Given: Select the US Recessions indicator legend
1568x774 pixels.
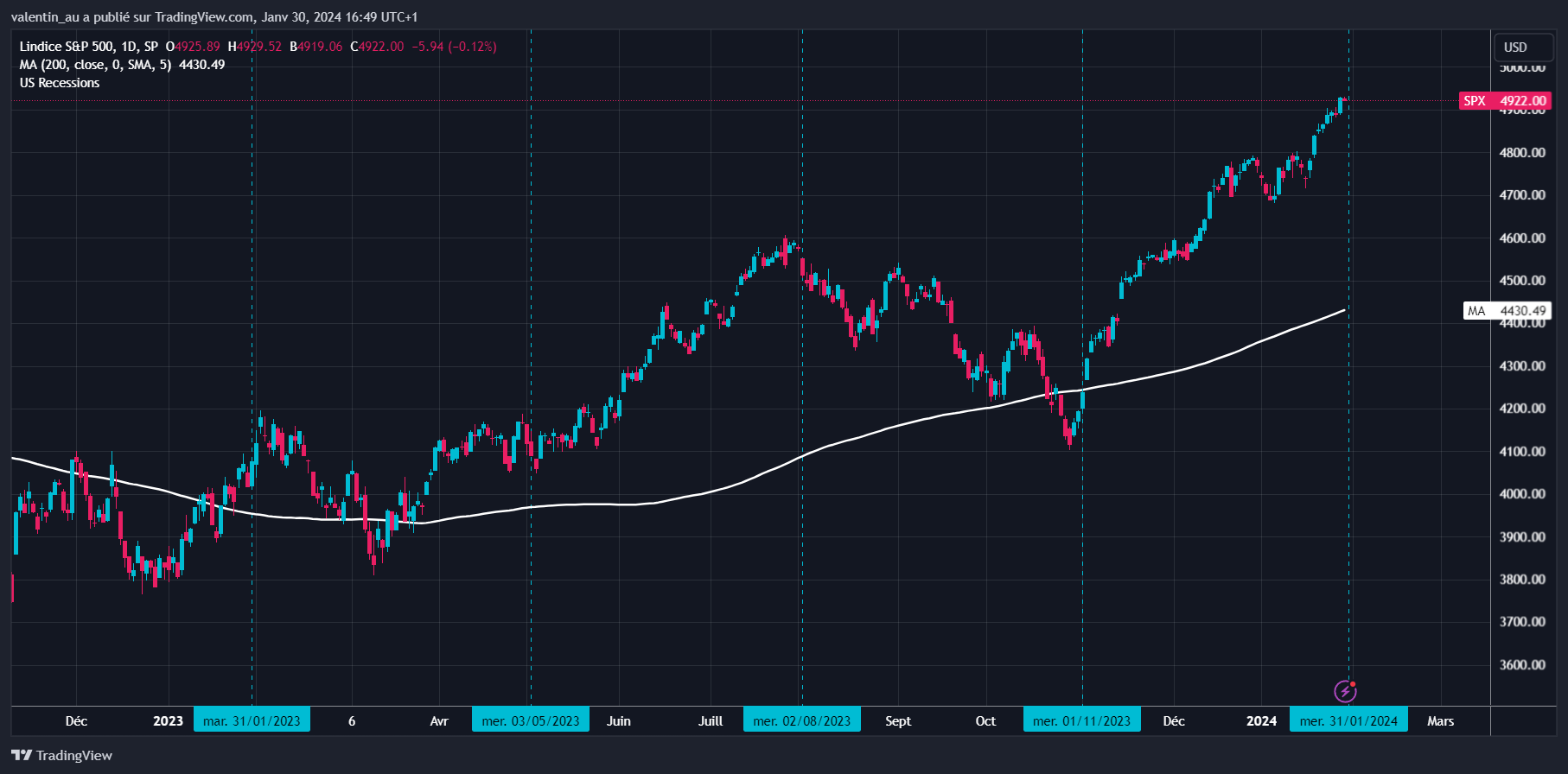Looking at the screenshot, I should 60,83.
